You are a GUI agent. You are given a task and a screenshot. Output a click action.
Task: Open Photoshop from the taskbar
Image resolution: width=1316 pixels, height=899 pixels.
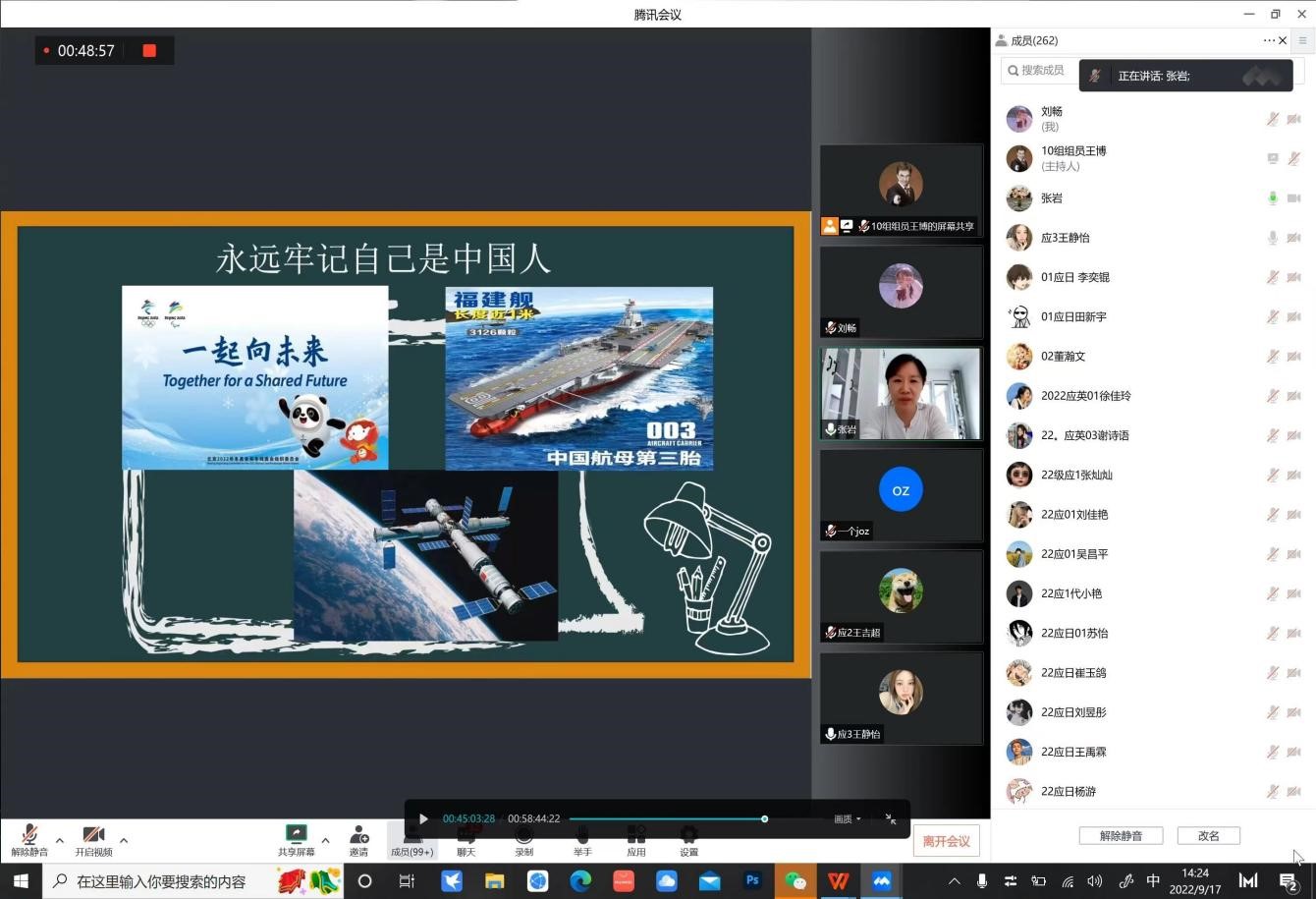(752, 881)
